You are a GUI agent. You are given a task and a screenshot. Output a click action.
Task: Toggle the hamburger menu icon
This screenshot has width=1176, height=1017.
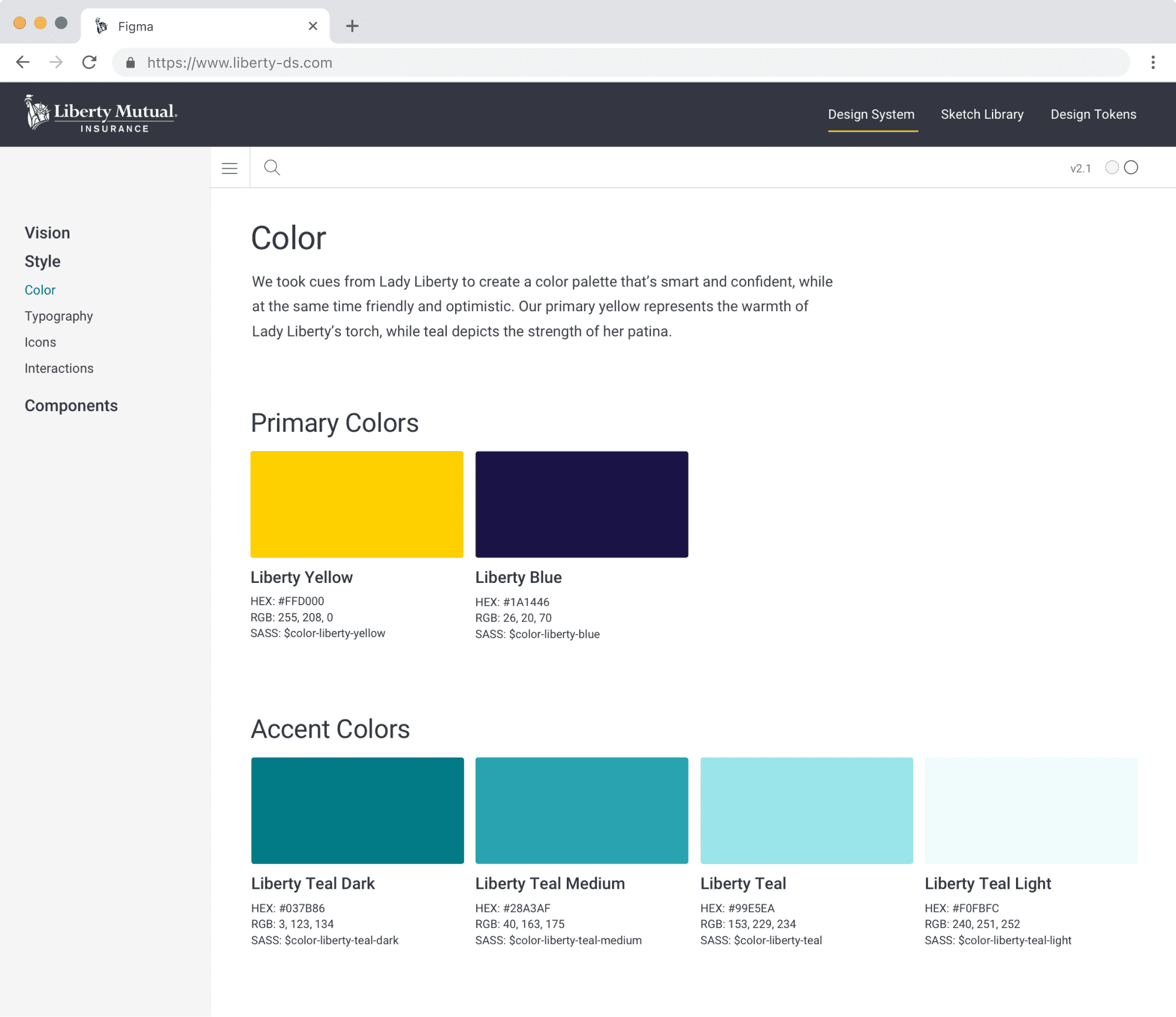coord(230,168)
